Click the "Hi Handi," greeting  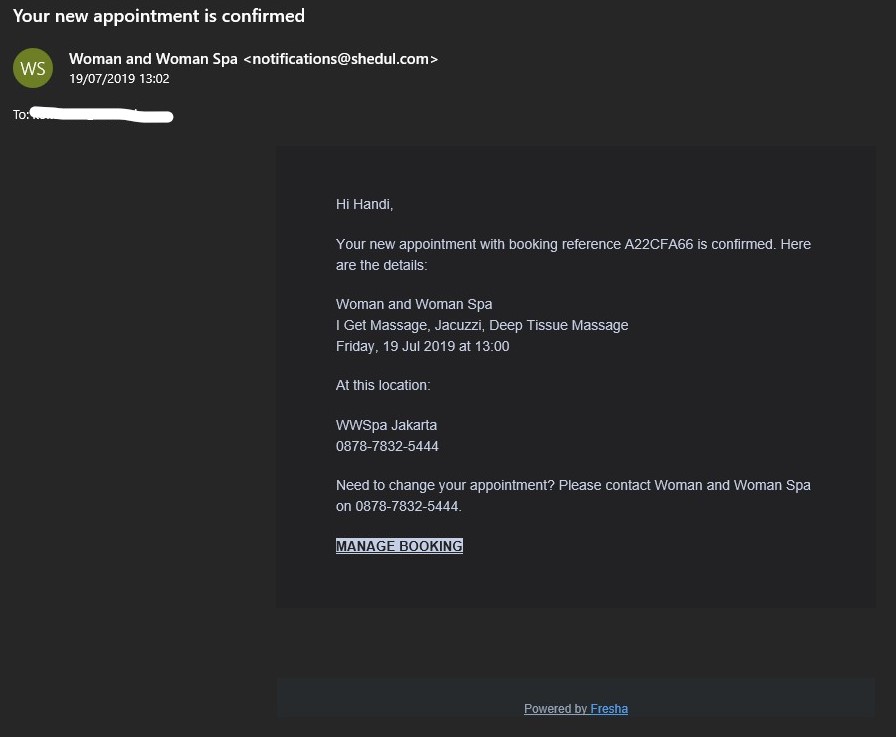tap(365, 205)
